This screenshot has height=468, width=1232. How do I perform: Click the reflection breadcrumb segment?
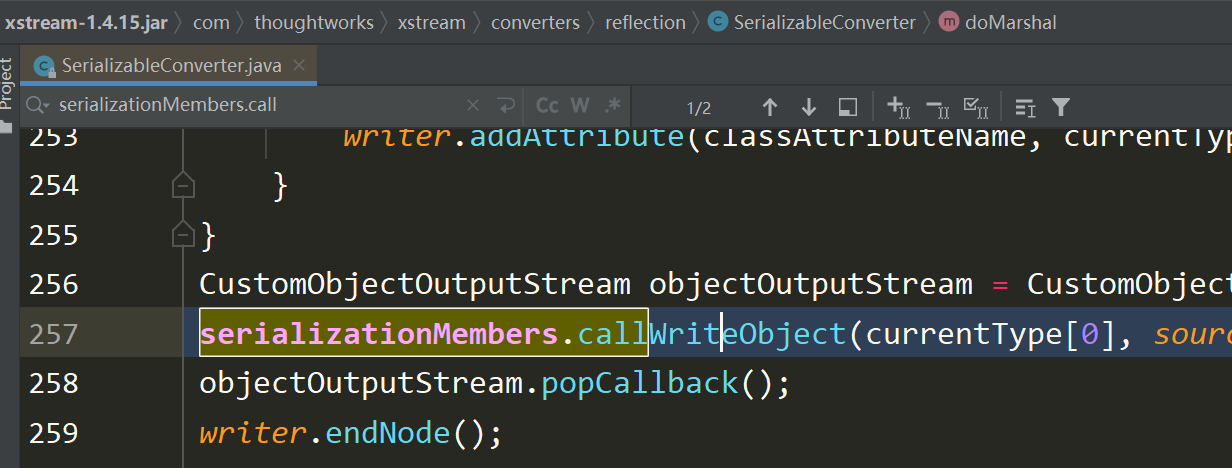point(645,22)
